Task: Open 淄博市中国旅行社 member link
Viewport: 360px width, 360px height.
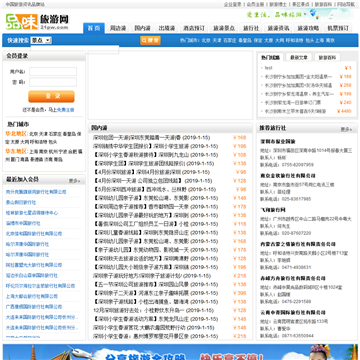Action: coord(23,223)
